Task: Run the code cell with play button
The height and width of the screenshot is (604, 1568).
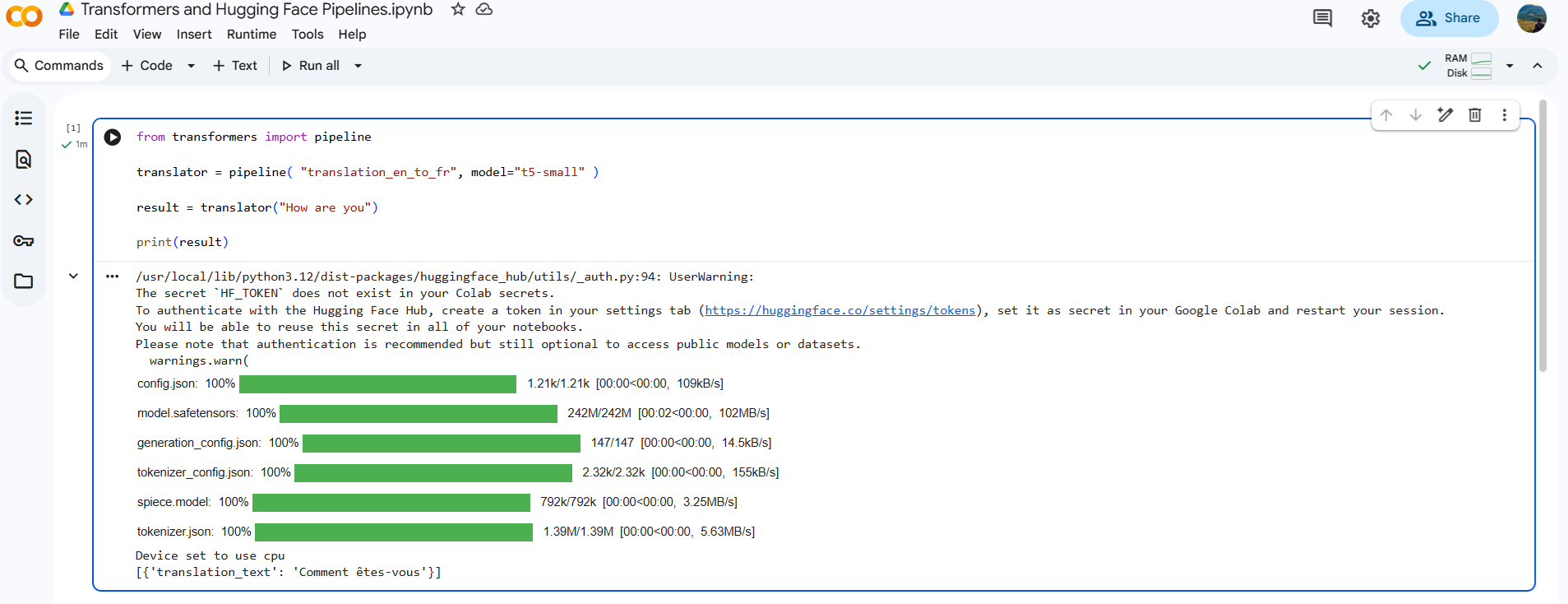Action: (113, 137)
